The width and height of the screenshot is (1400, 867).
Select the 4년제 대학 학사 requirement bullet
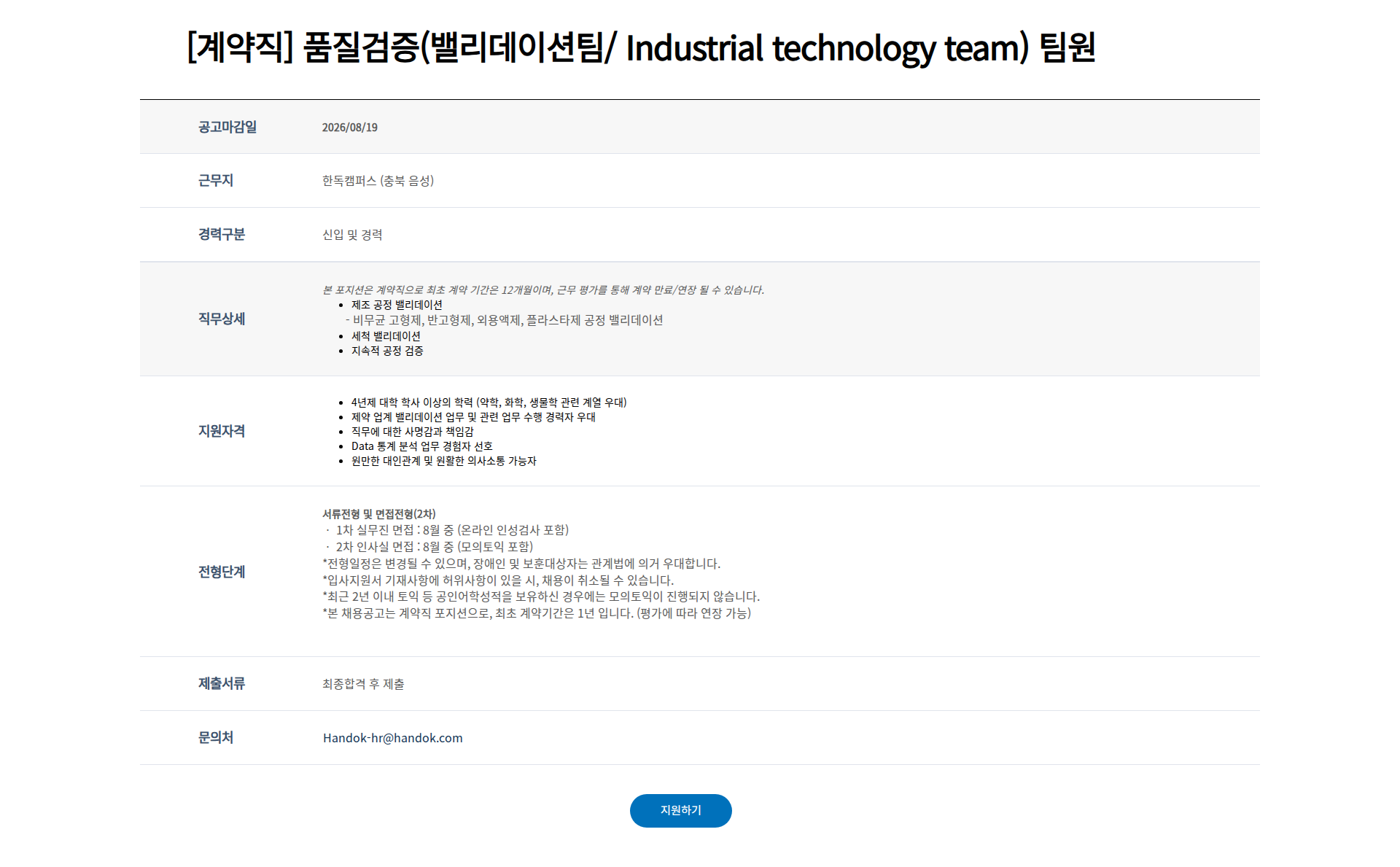(x=489, y=403)
